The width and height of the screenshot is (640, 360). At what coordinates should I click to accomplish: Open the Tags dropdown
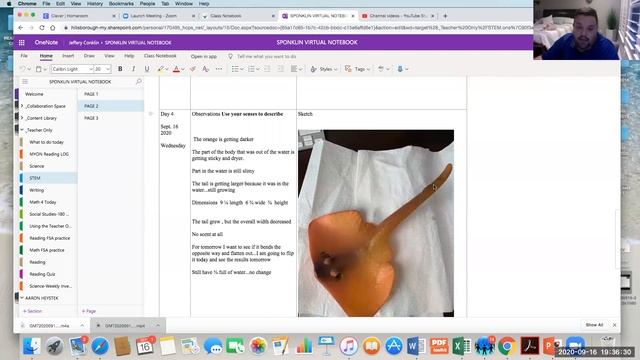pyautogui.click(x=357, y=69)
